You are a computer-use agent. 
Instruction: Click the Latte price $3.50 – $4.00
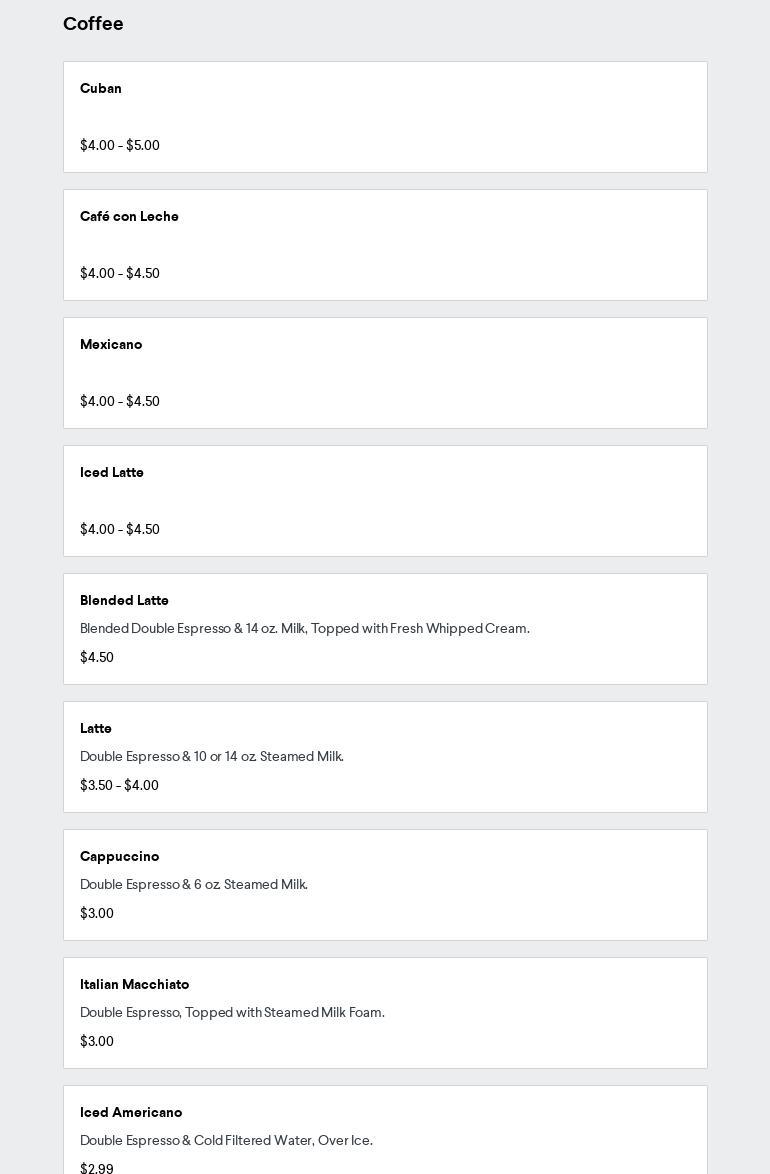pos(119,786)
